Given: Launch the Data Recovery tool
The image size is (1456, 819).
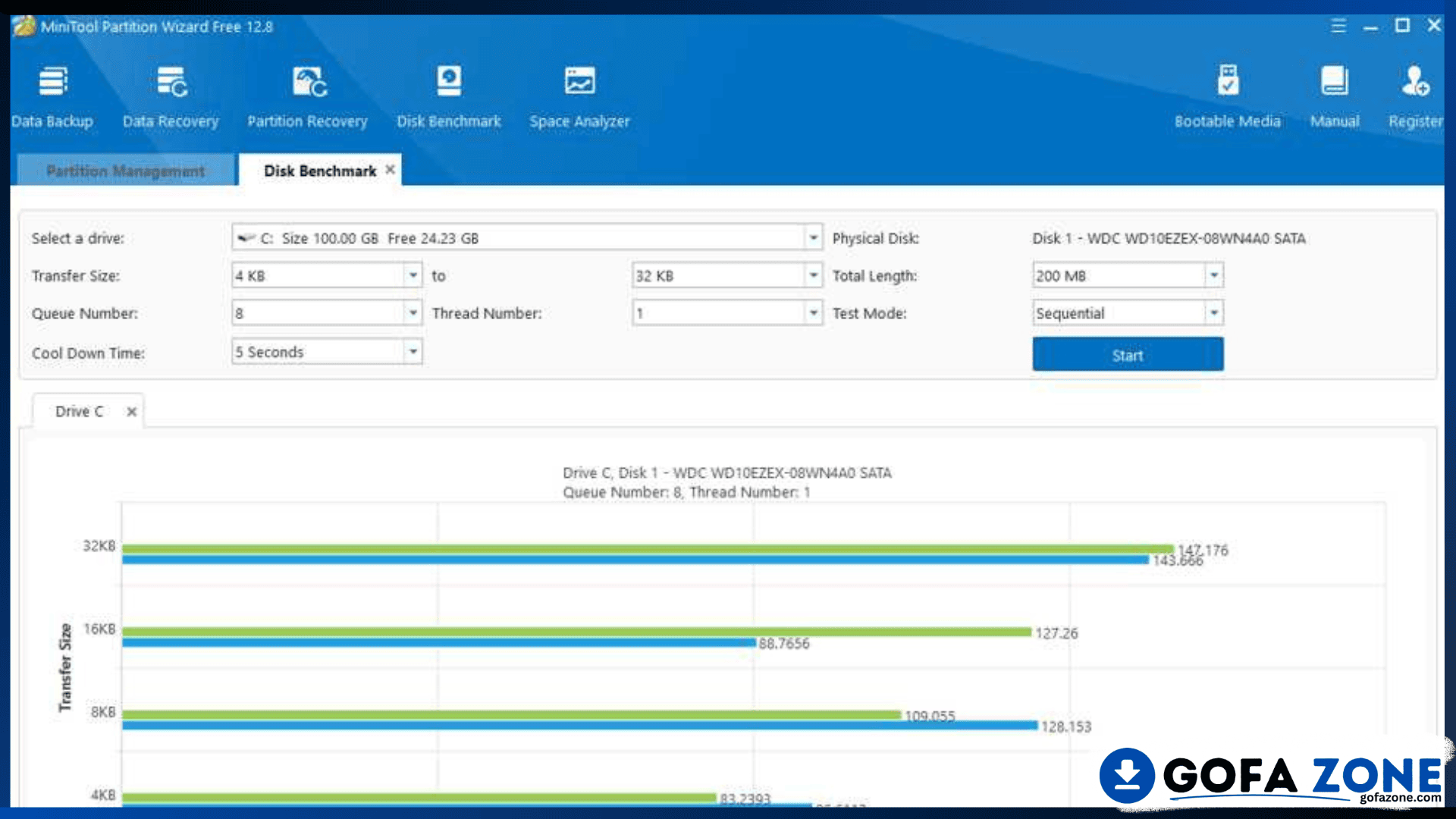Looking at the screenshot, I should tap(171, 97).
